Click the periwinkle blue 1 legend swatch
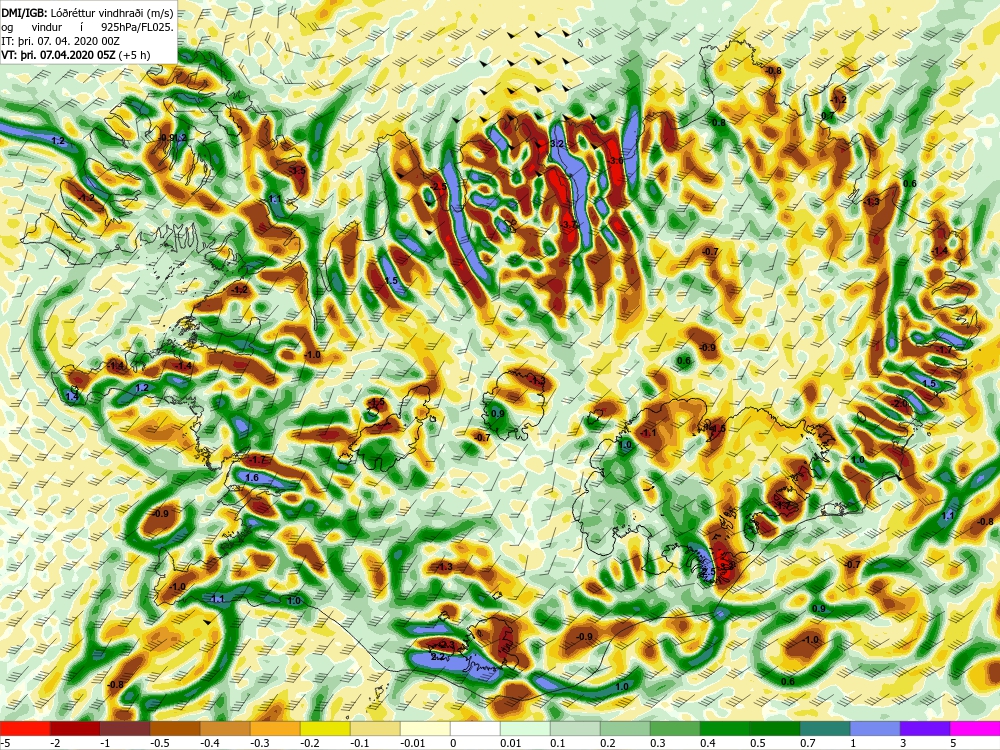This screenshot has height=750, width=1000. (875, 728)
